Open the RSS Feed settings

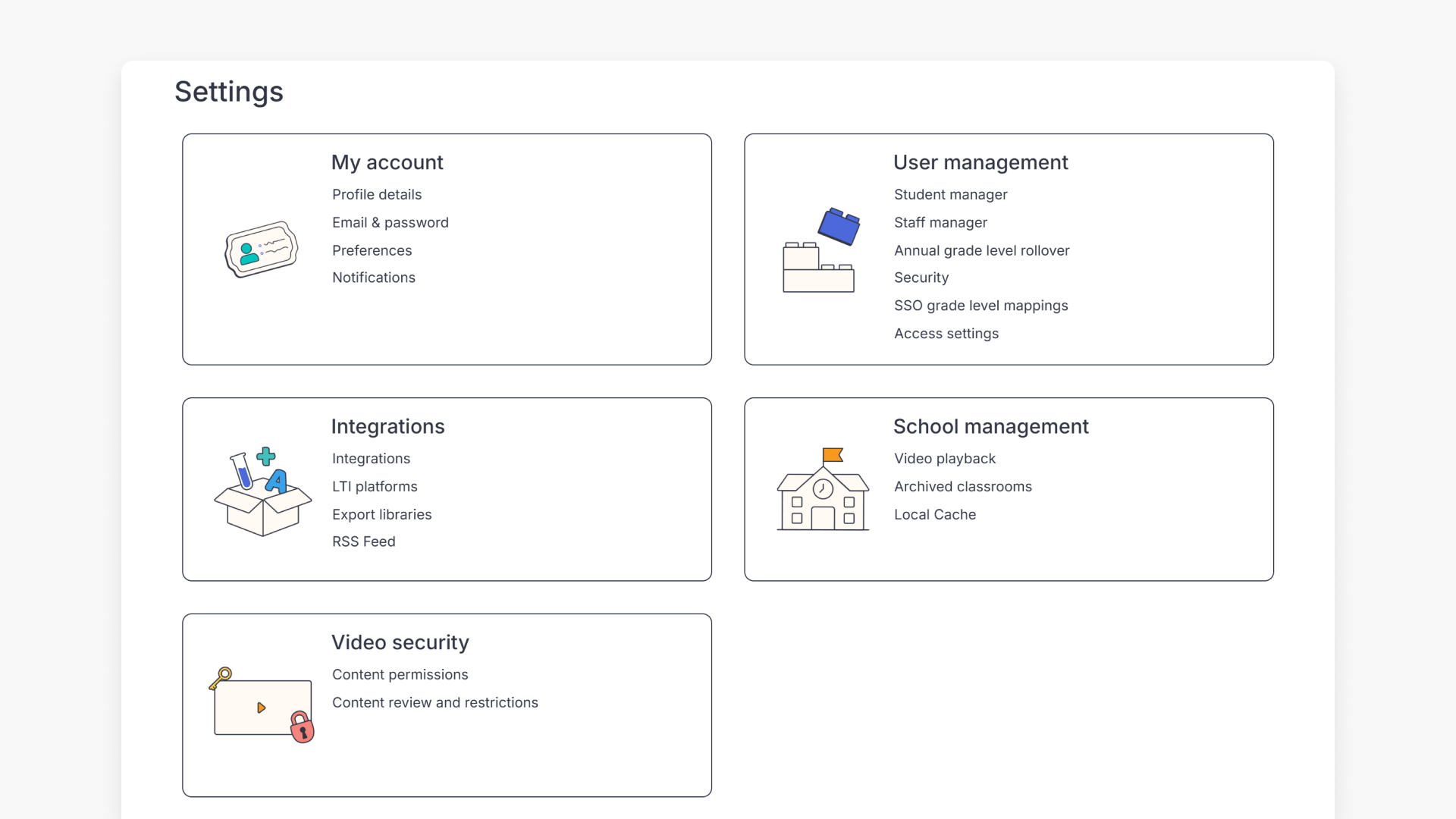[x=363, y=541]
